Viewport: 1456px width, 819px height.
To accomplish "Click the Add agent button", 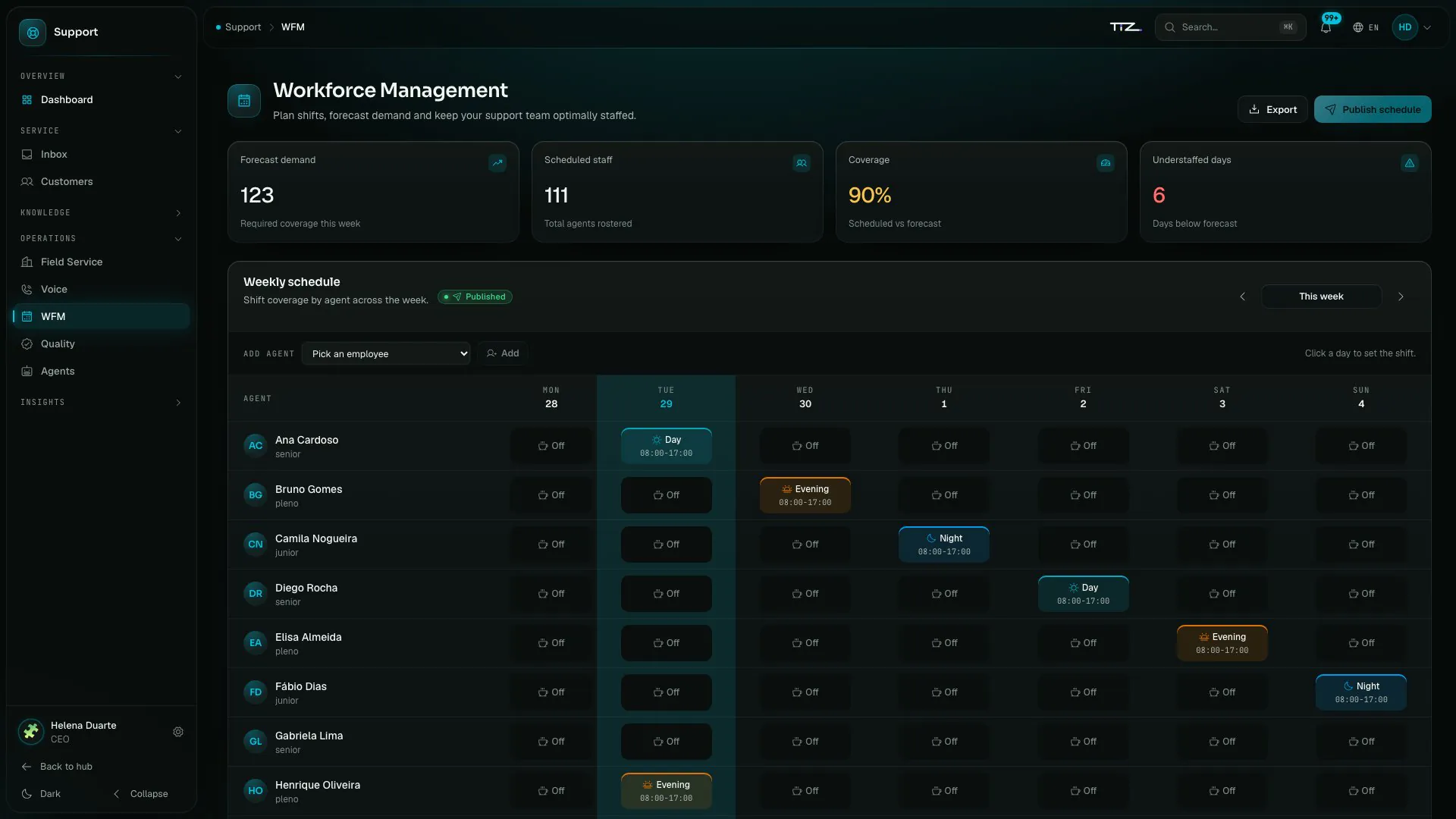I will pos(503,353).
